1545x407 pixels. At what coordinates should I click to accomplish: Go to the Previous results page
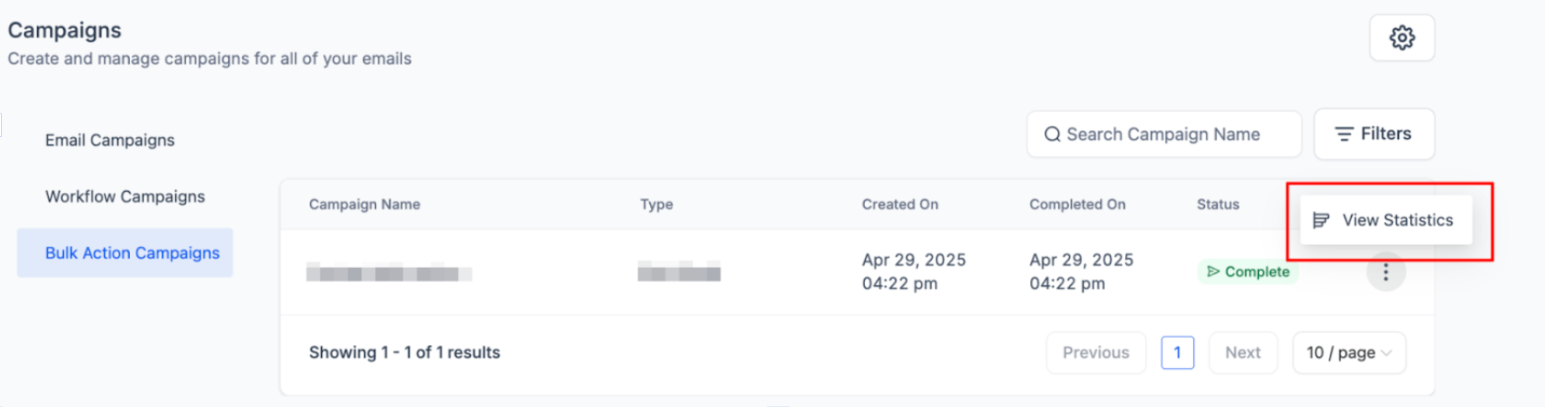pos(1096,352)
